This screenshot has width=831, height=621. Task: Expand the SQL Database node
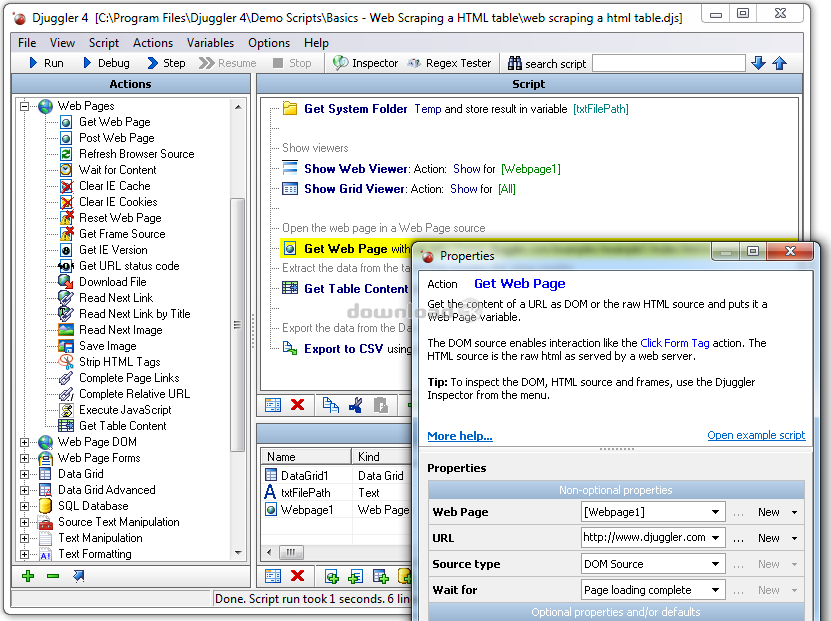tap(24, 506)
